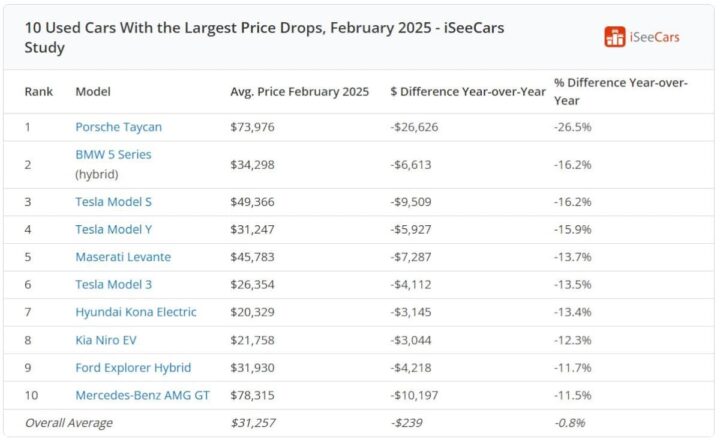
Task: Select the Overall Average row label
Action: point(69,423)
